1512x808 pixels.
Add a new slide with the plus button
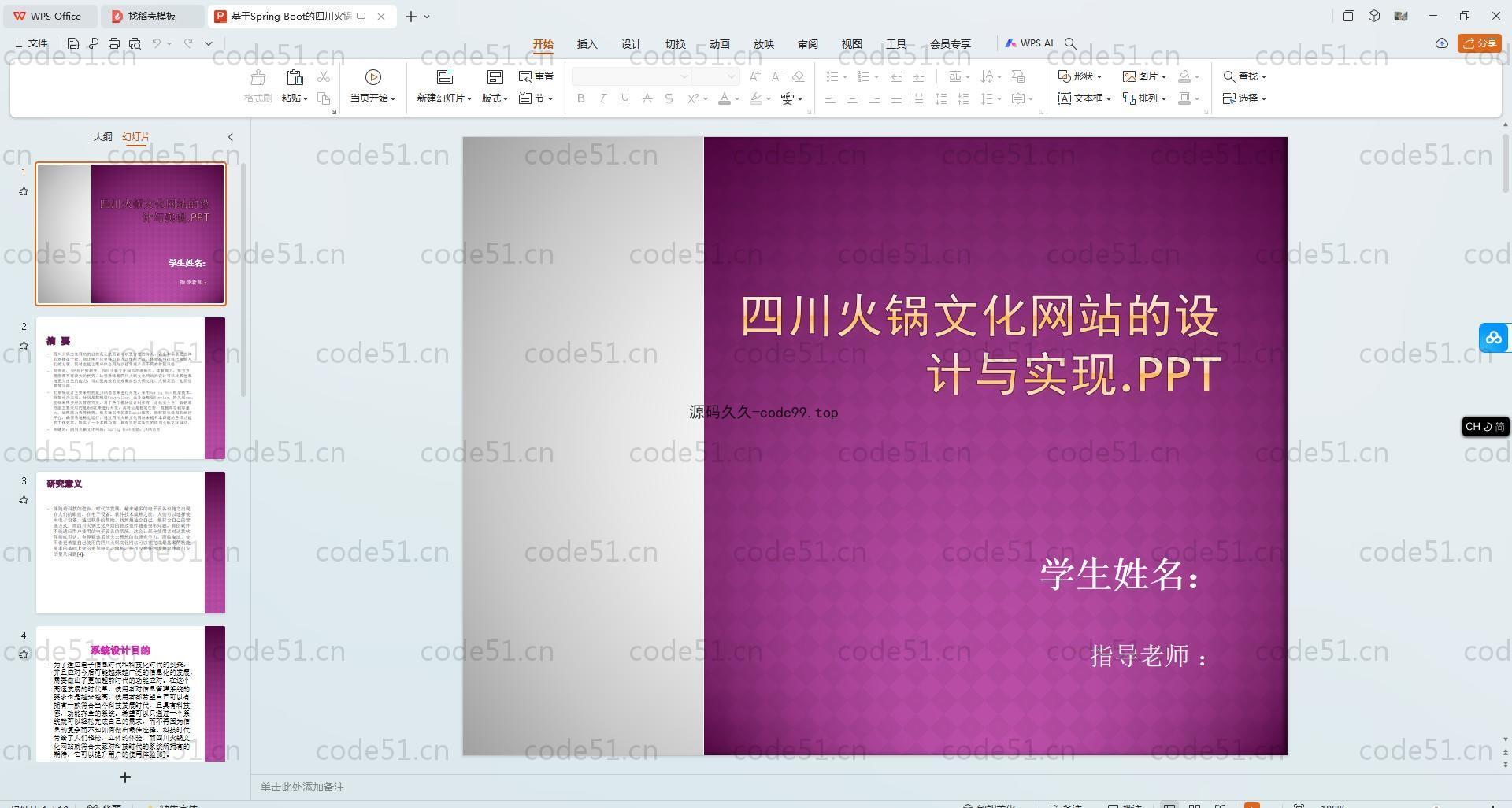[x=124, y=777]
